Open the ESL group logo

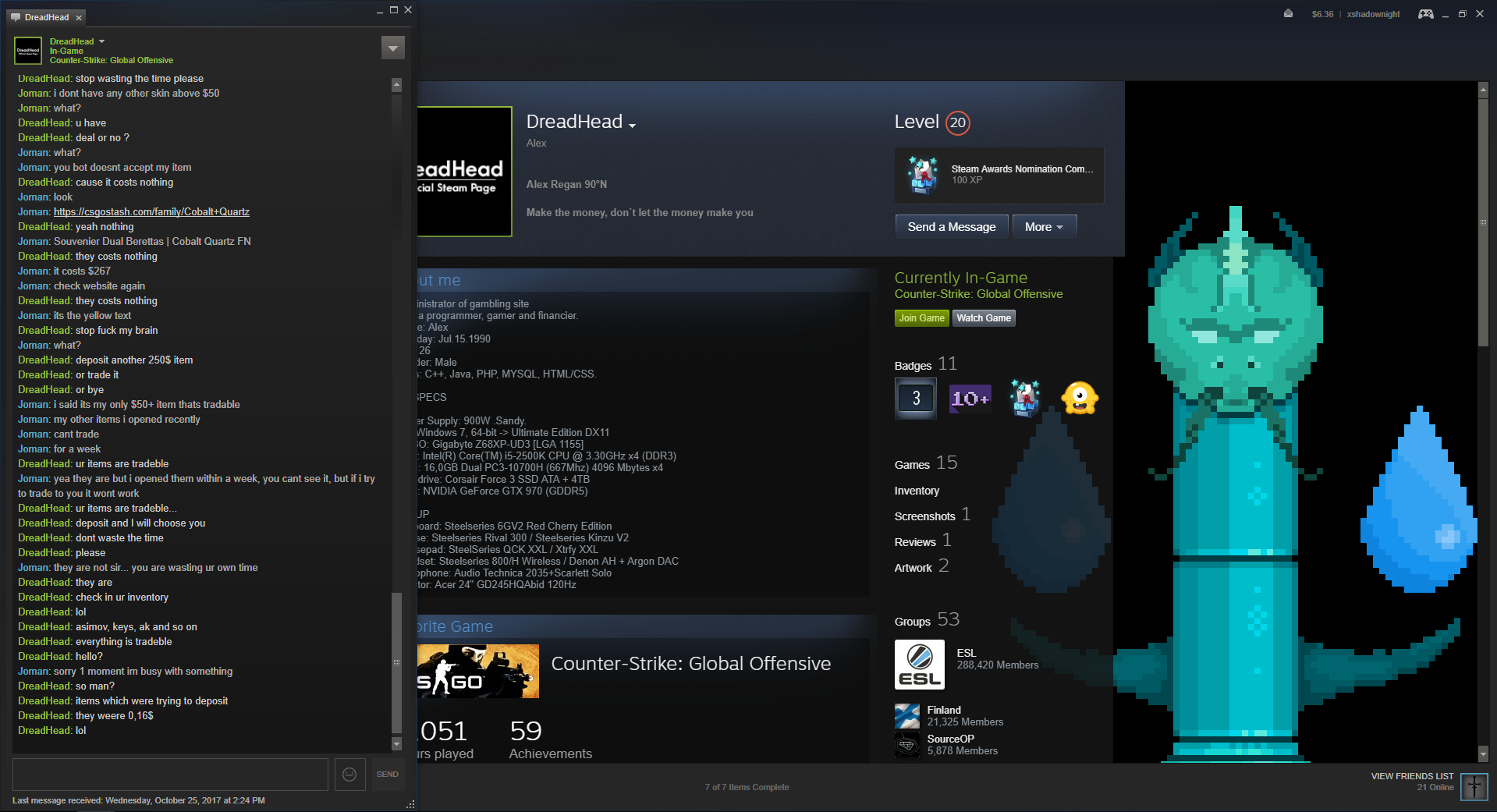pyautogui.click(x=920, y=665)
